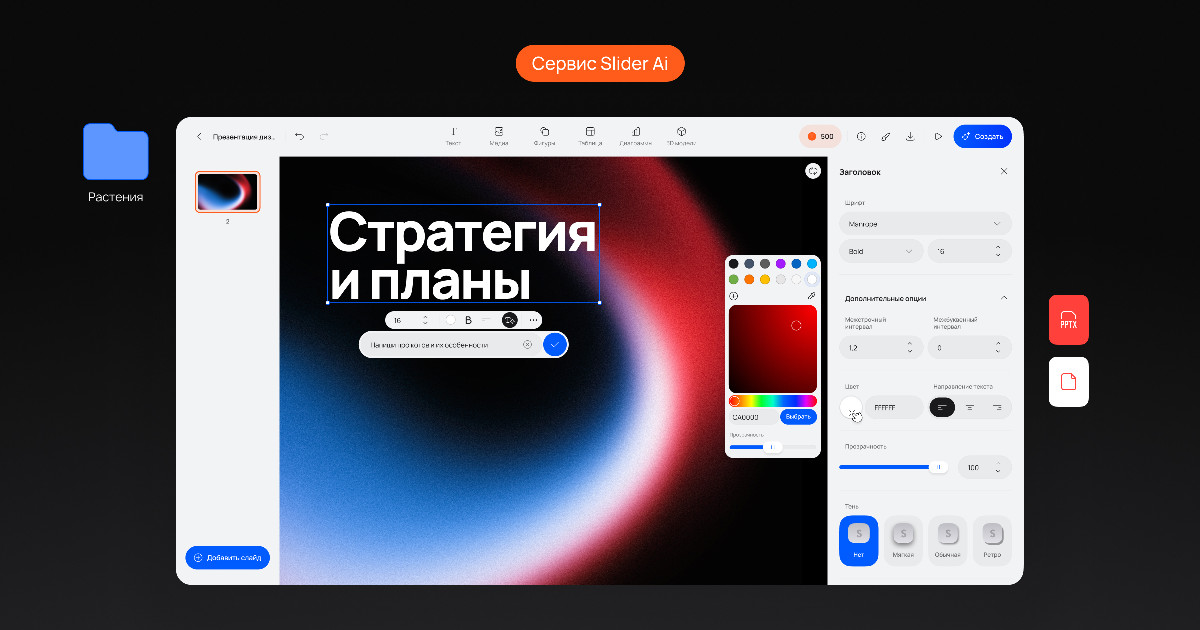
Task: Open the Media tool in toolbar
Action: click(x=499, y=136)
